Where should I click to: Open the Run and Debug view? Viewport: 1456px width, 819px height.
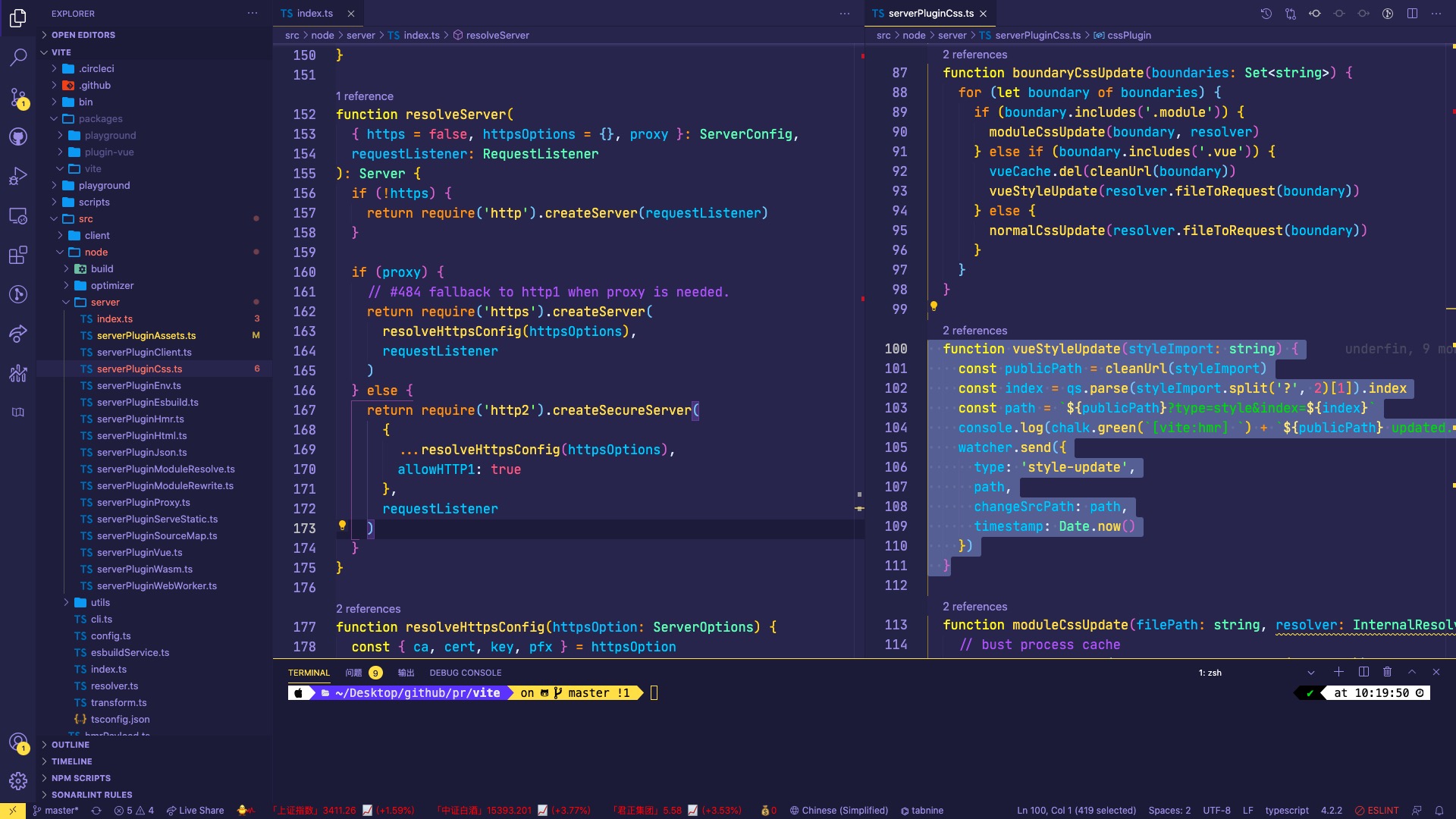18,176
